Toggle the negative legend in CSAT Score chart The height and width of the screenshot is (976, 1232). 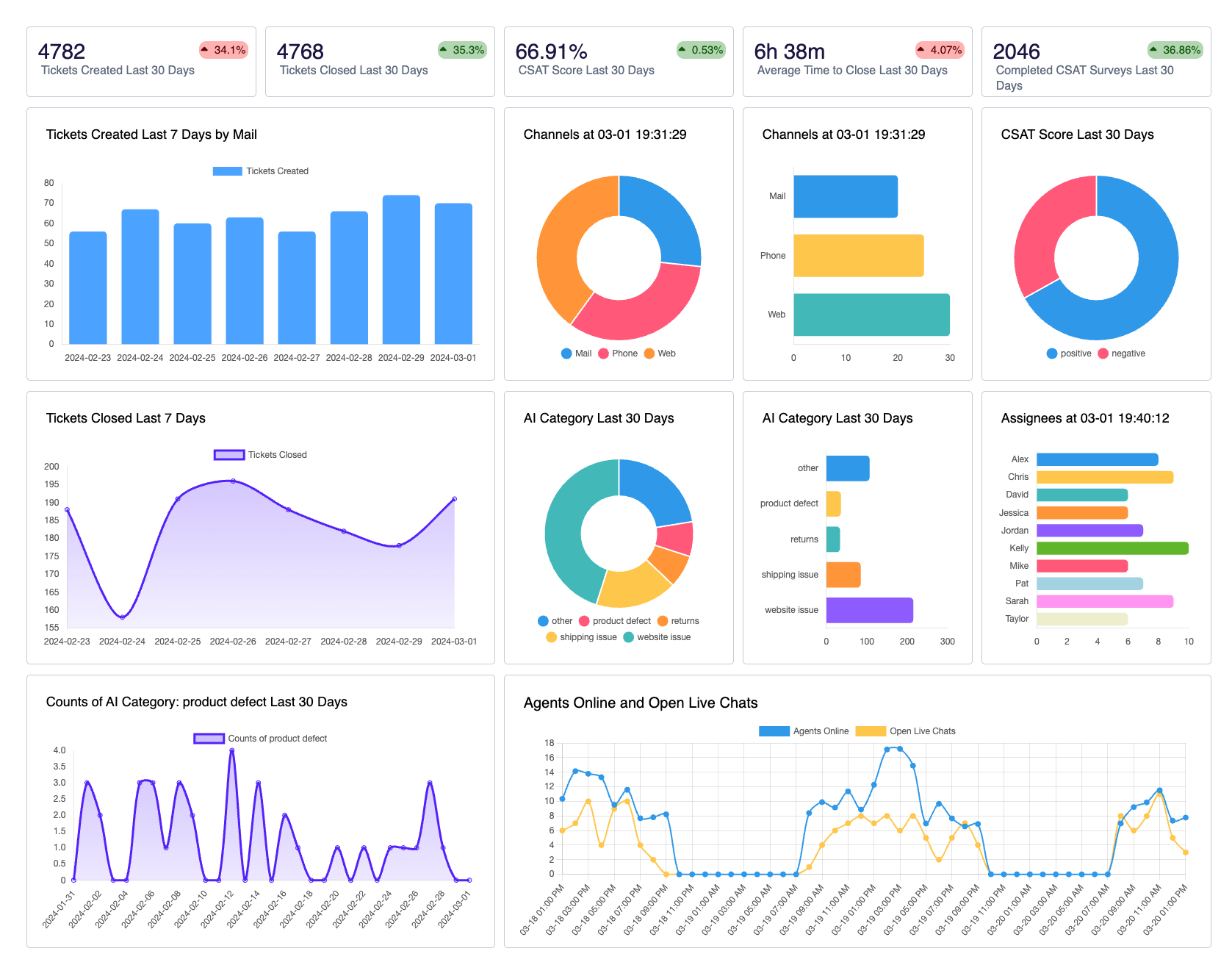click(x=1121, y=354)
